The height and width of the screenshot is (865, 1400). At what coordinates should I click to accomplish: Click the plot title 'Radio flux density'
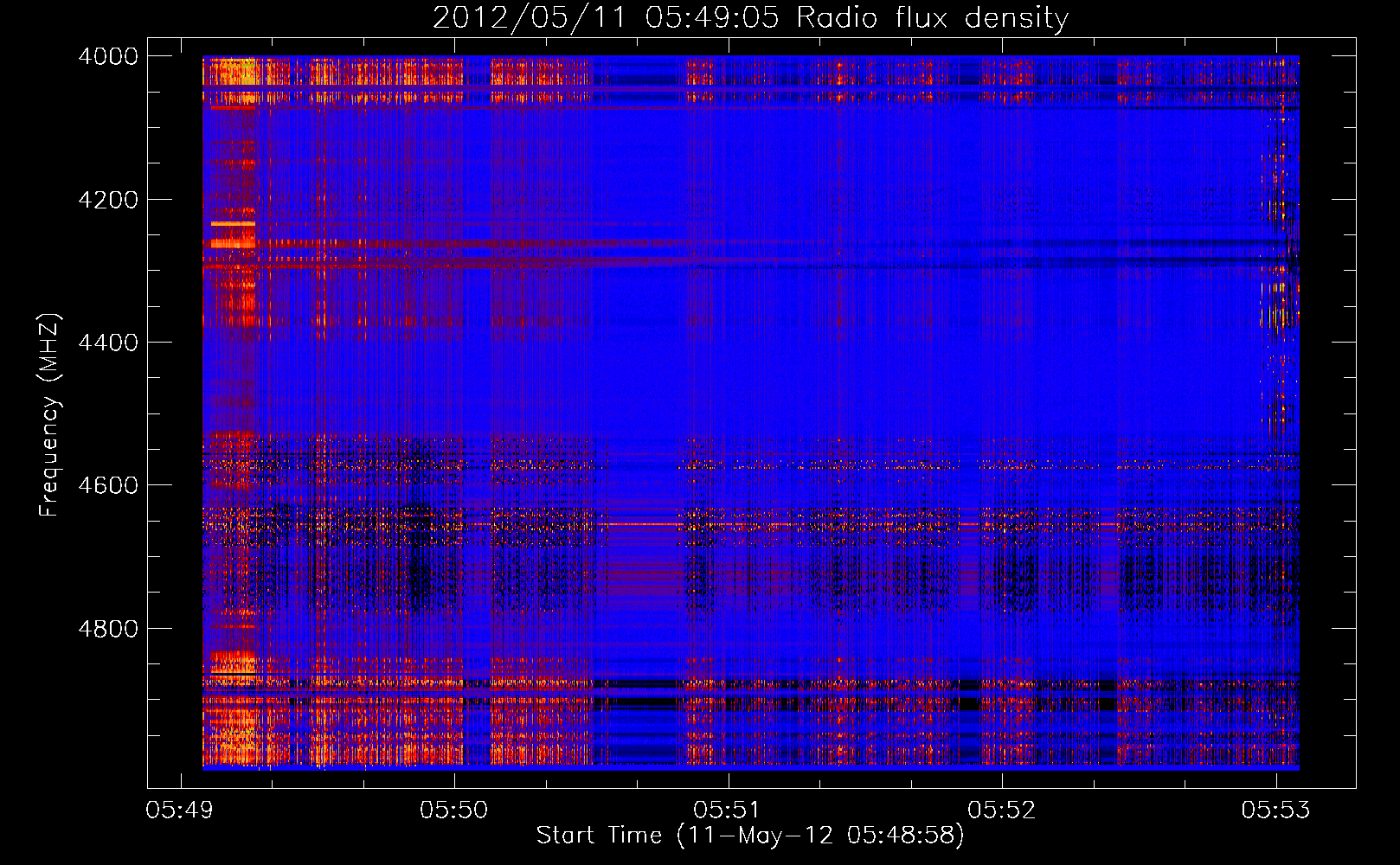750,17
